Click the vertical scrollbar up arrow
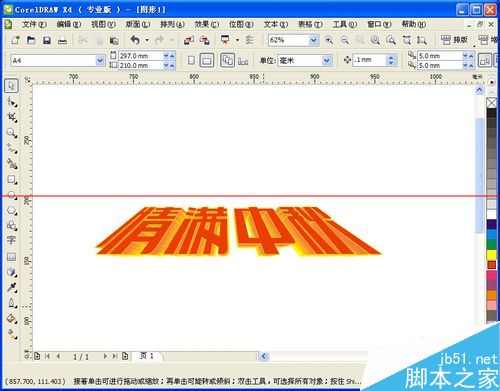Viewport: 500px width, 391px height. click(x=479, y=89)
